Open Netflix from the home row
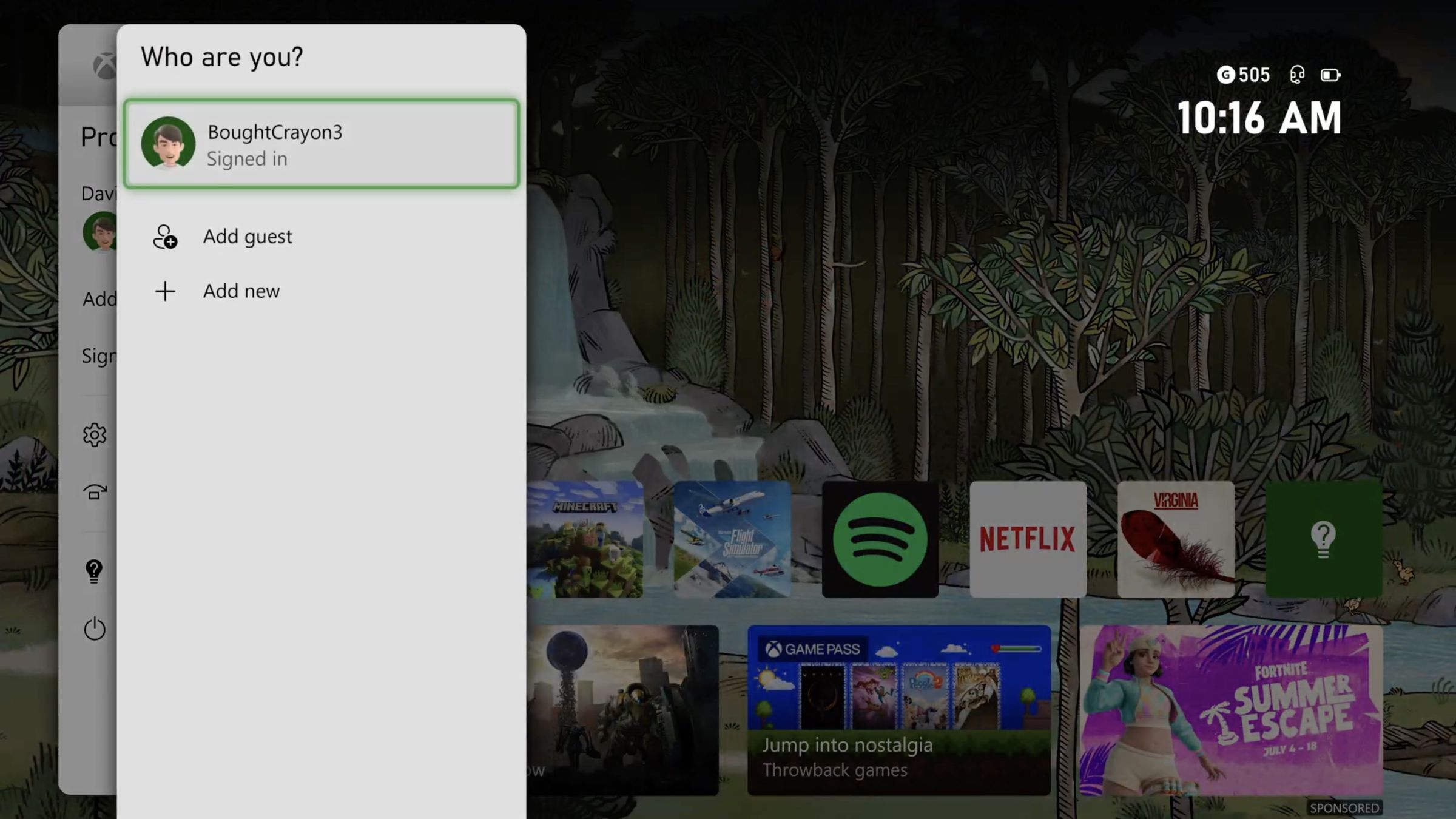The height and width of the screenshot is (819, 1456). coord(1028,538)
